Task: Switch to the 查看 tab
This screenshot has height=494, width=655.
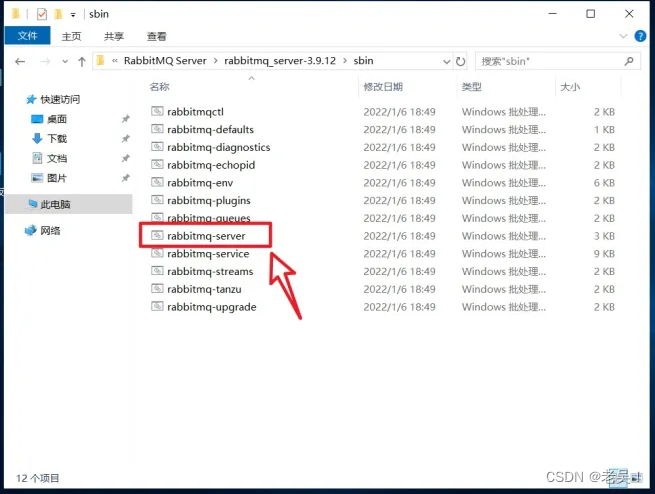Action: 157,37
